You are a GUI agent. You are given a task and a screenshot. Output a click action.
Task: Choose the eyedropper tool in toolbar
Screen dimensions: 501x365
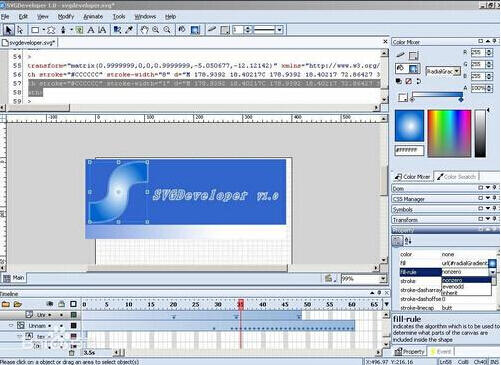tap(129, 30)
